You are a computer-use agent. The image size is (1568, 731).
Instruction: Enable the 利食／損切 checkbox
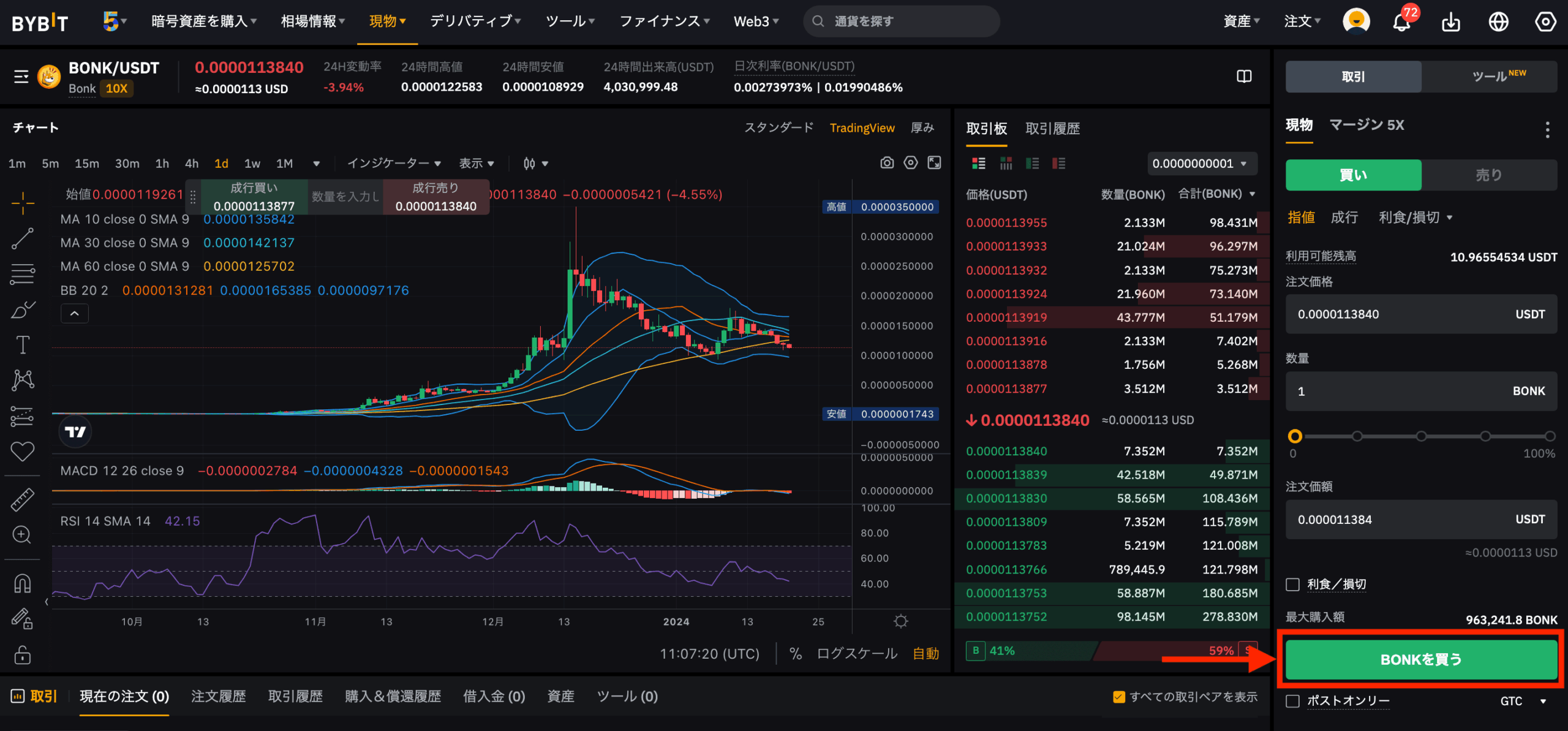tap(1292, 584)
